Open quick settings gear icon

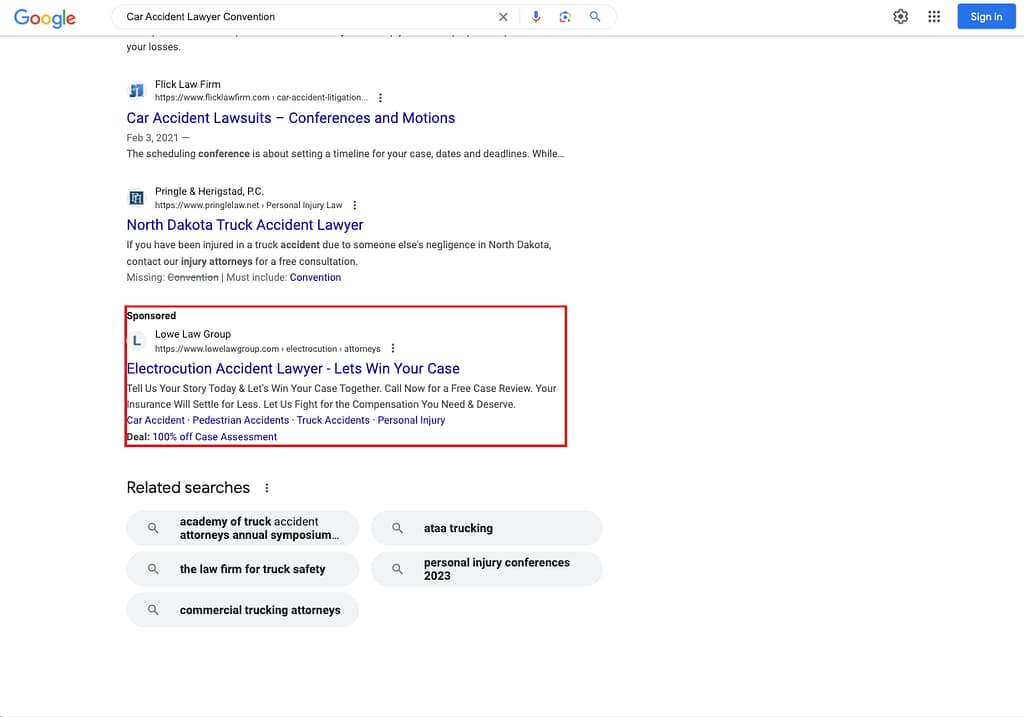click(901, 16)
